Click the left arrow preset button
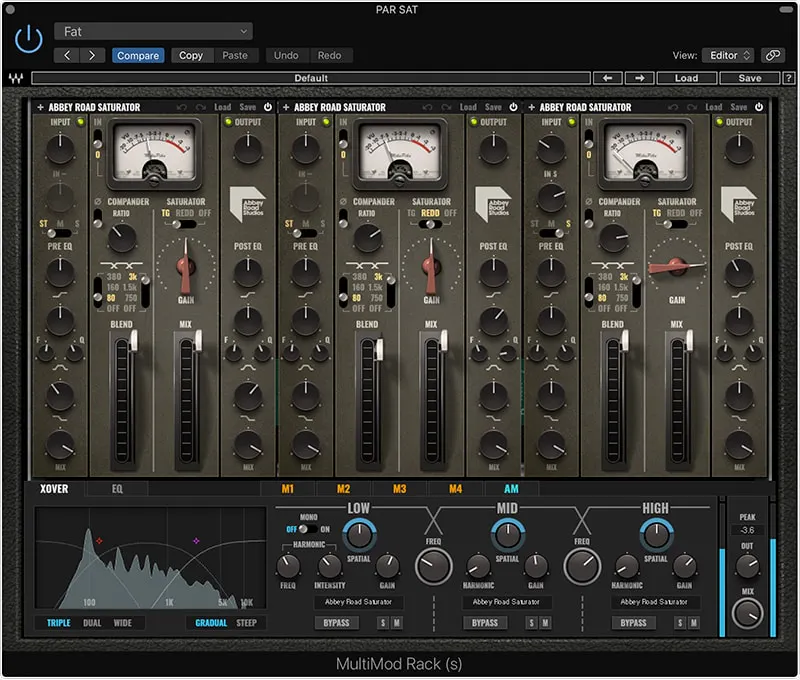Screen dimensions: 800x680 607,78
